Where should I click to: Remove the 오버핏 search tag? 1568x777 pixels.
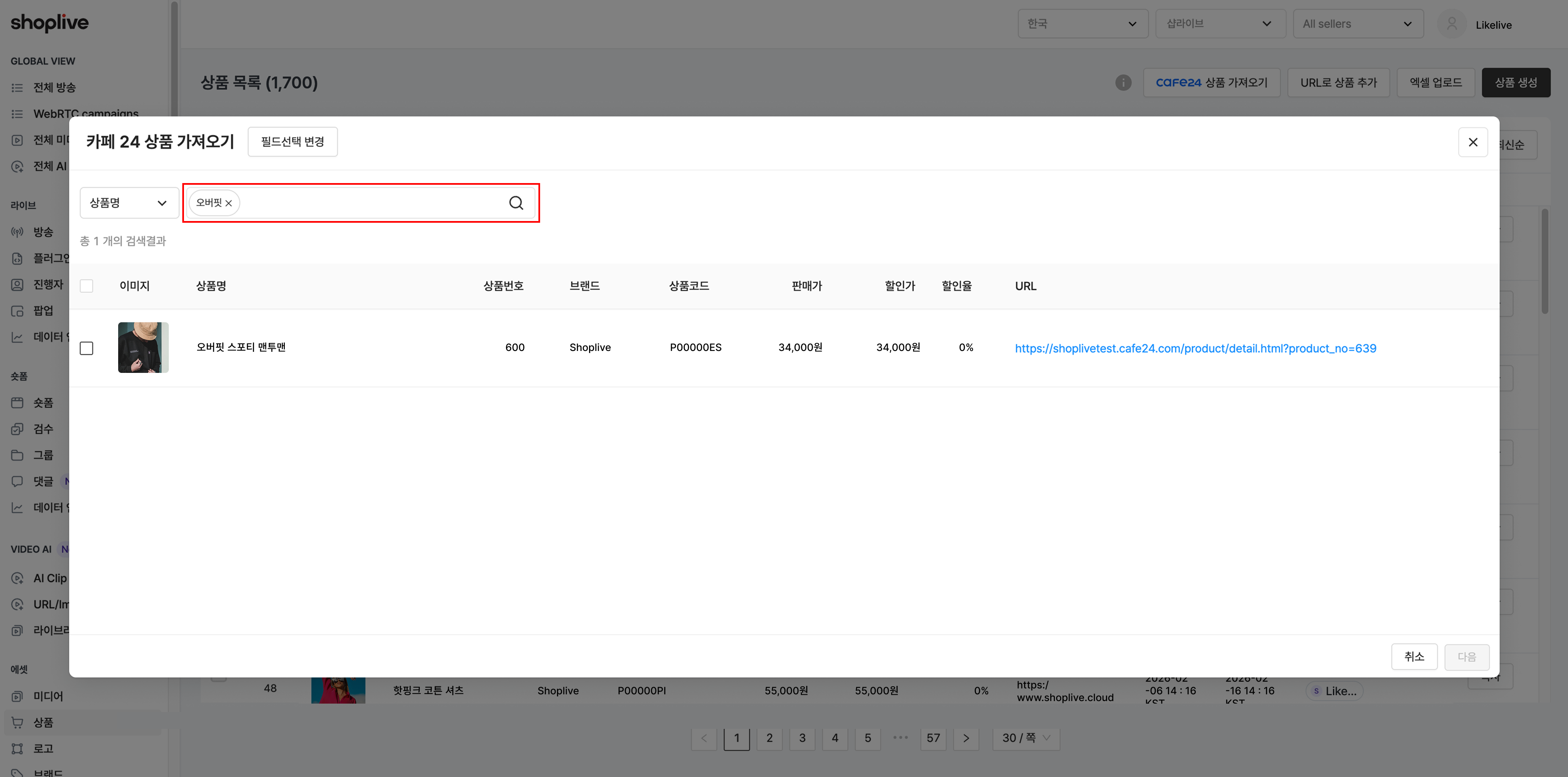click(229, 203)
